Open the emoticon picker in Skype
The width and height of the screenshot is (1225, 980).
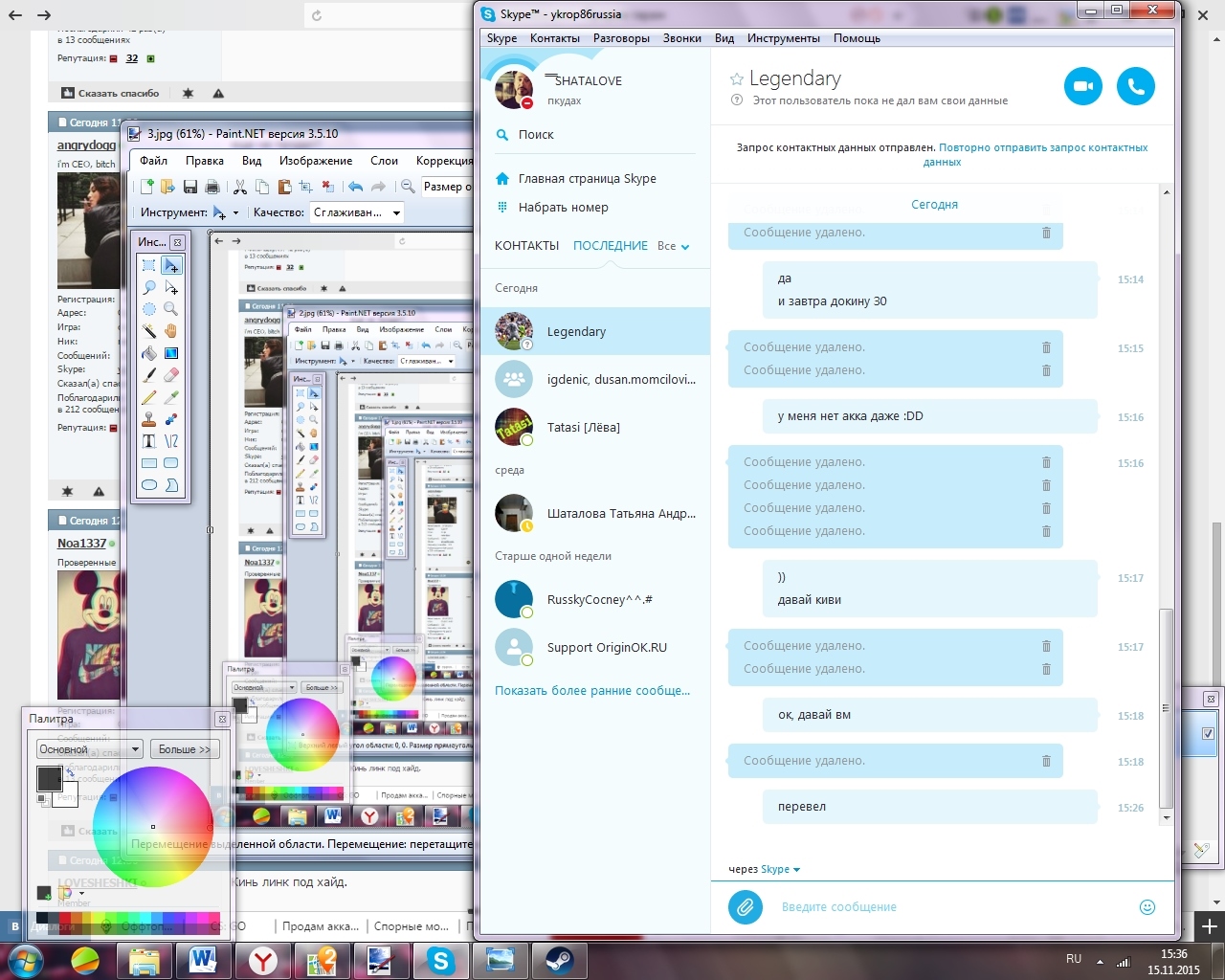pos(1147,906)
